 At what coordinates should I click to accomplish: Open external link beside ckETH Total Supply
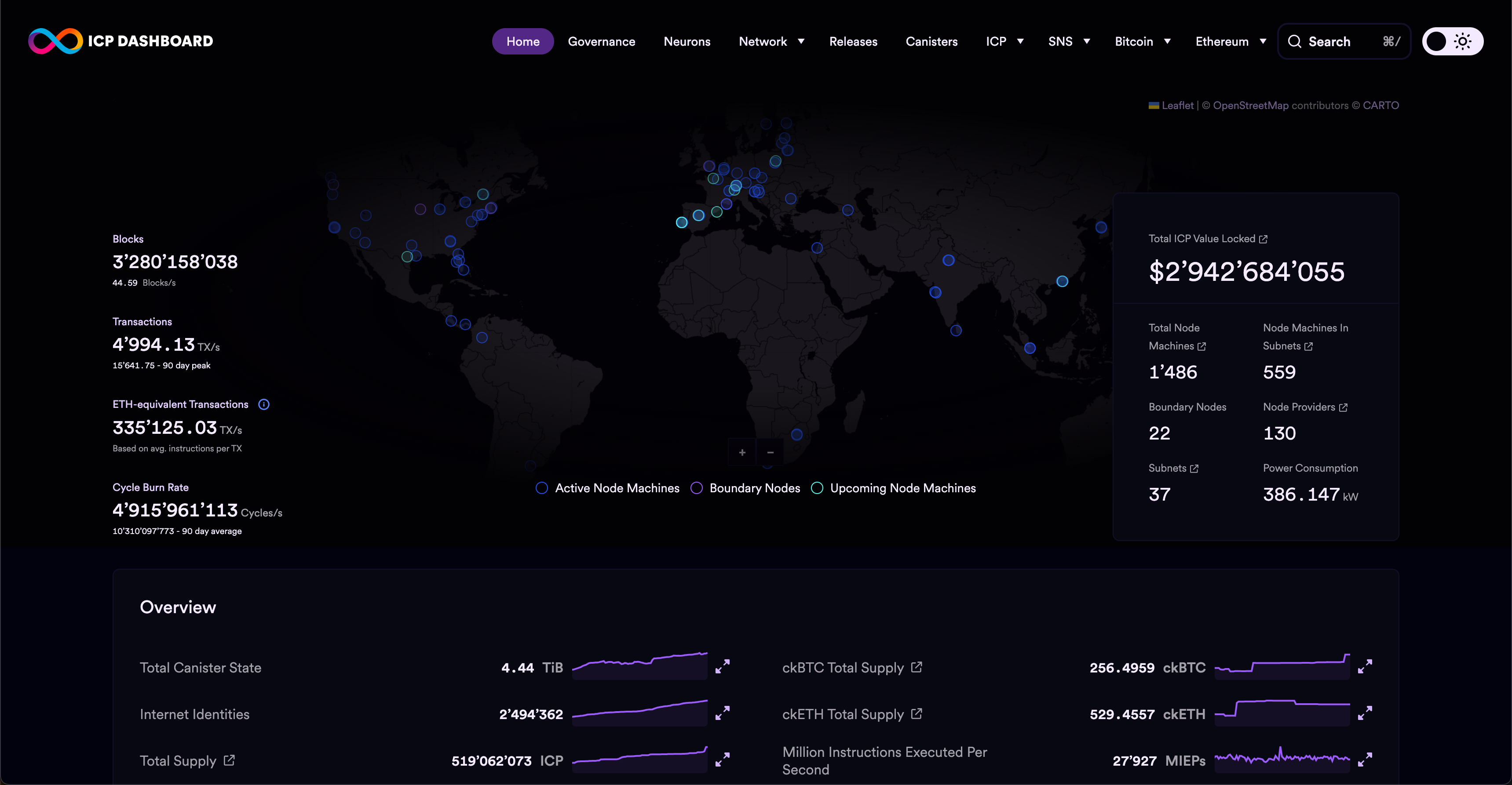(x=916, y=713)
